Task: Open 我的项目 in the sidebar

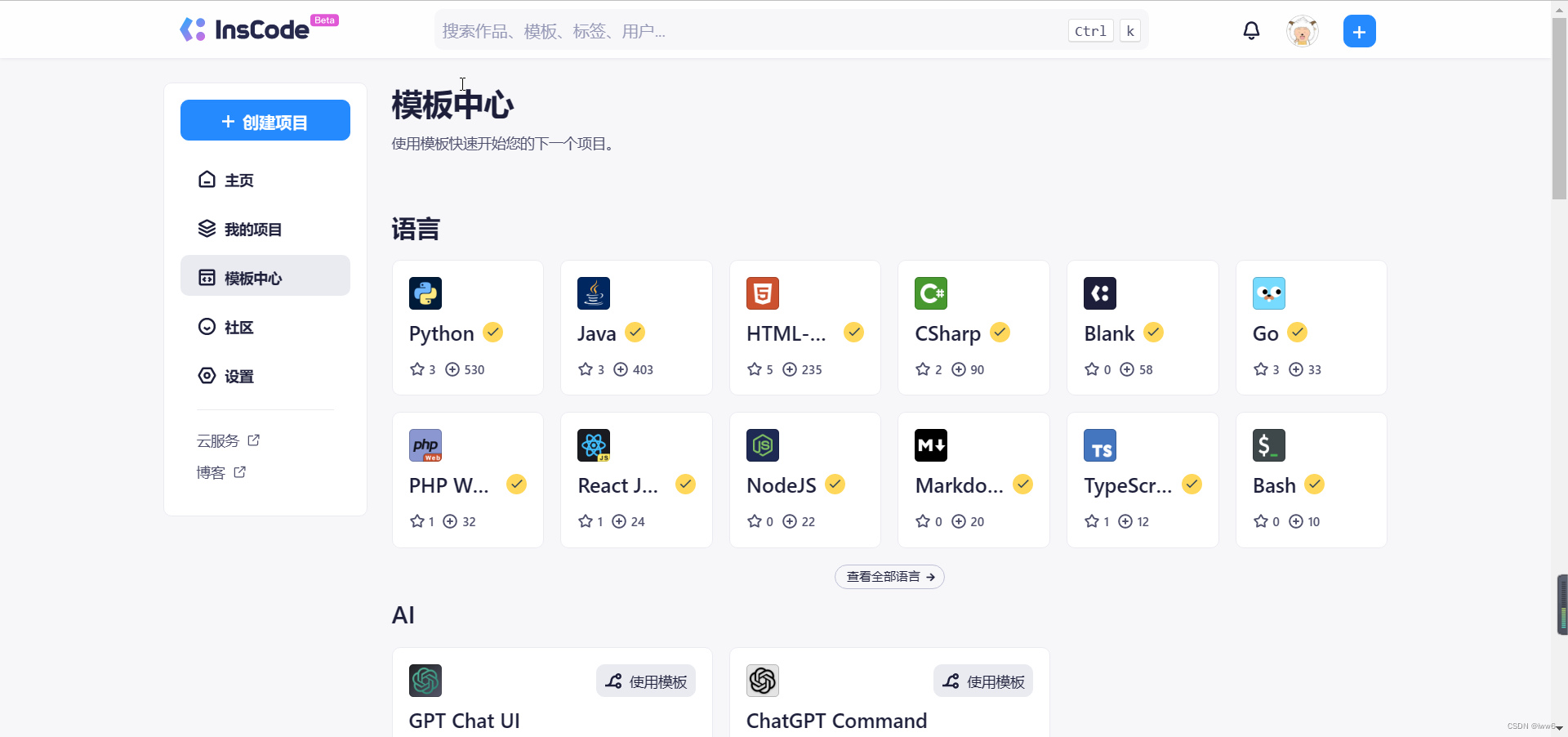Action: [x=265, y=229]
